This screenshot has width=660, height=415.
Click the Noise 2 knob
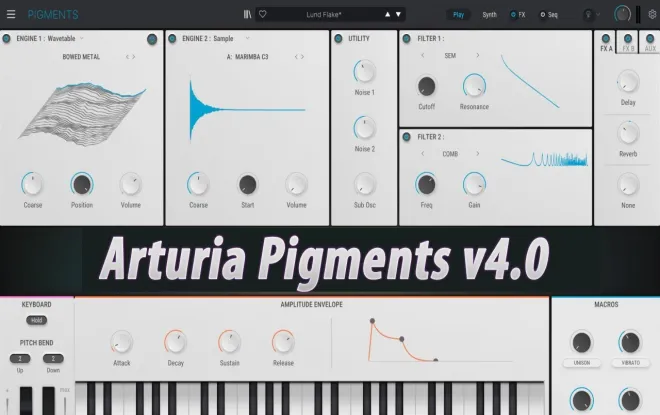click(x=365, y=128)
